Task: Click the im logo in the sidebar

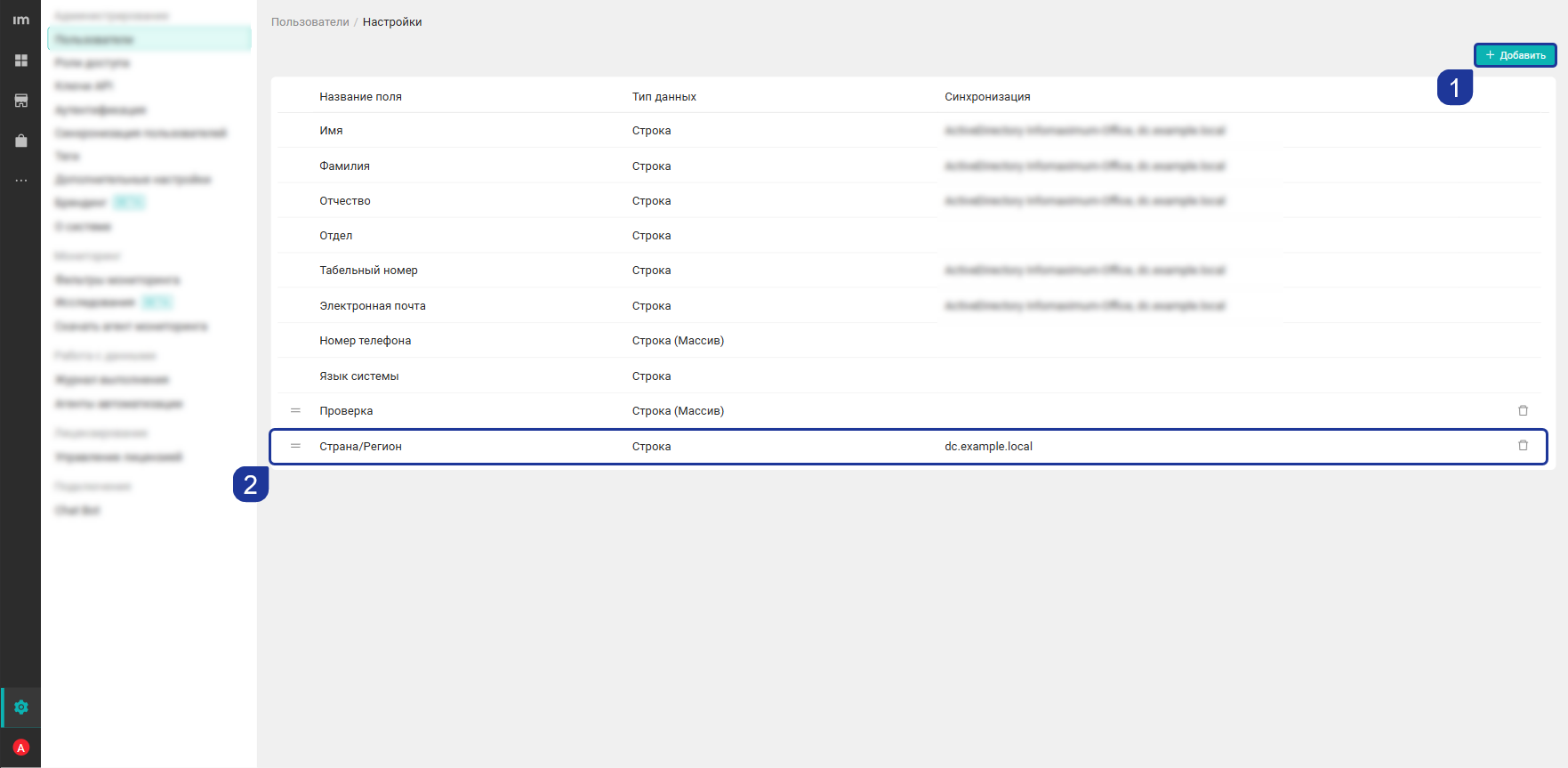Action: pos(20,20)
